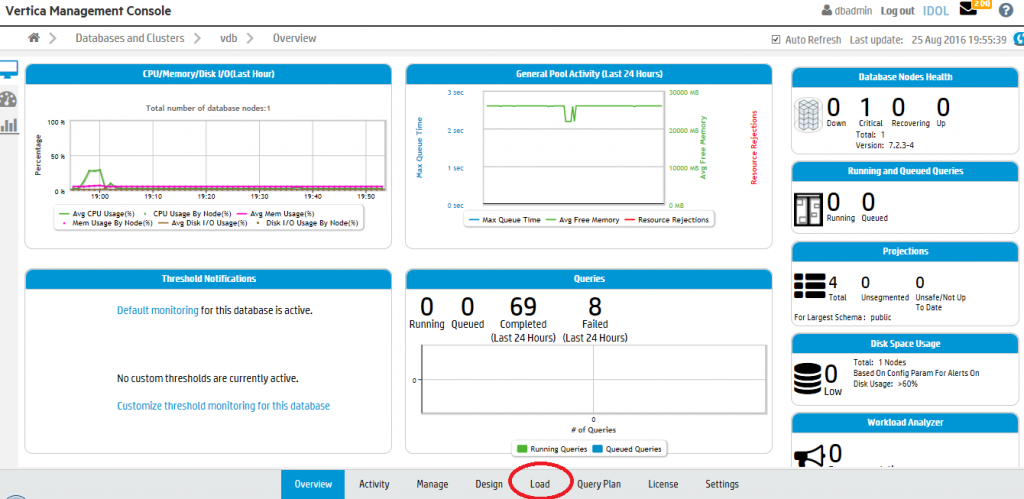The width and height of the screenshot is (1024, 499).
Task: Click the CPU/Memory/Disk I/O panel header
Action: pyautogui.click(x=208, y=74)
